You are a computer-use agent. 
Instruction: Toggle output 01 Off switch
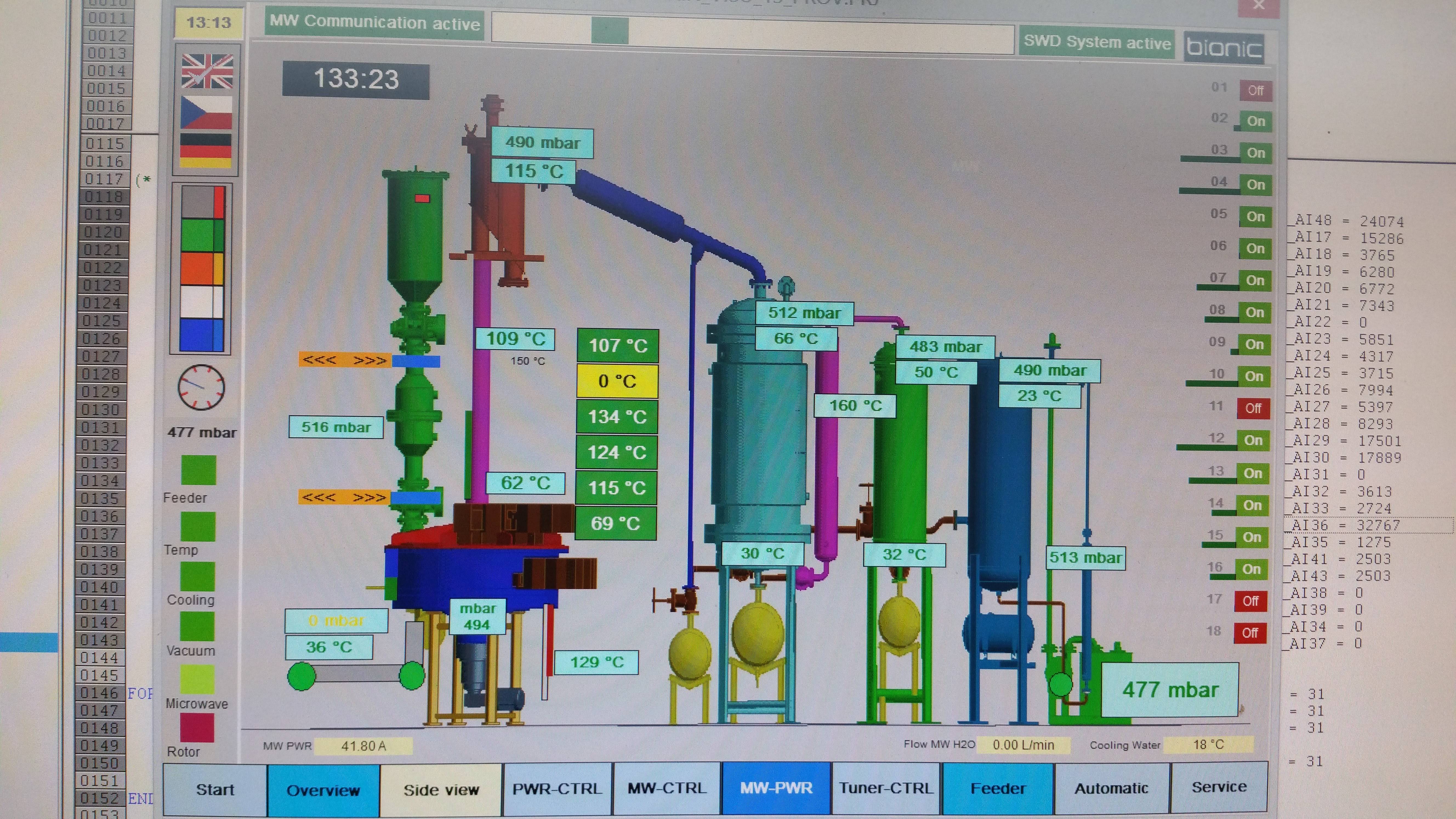1255,90
